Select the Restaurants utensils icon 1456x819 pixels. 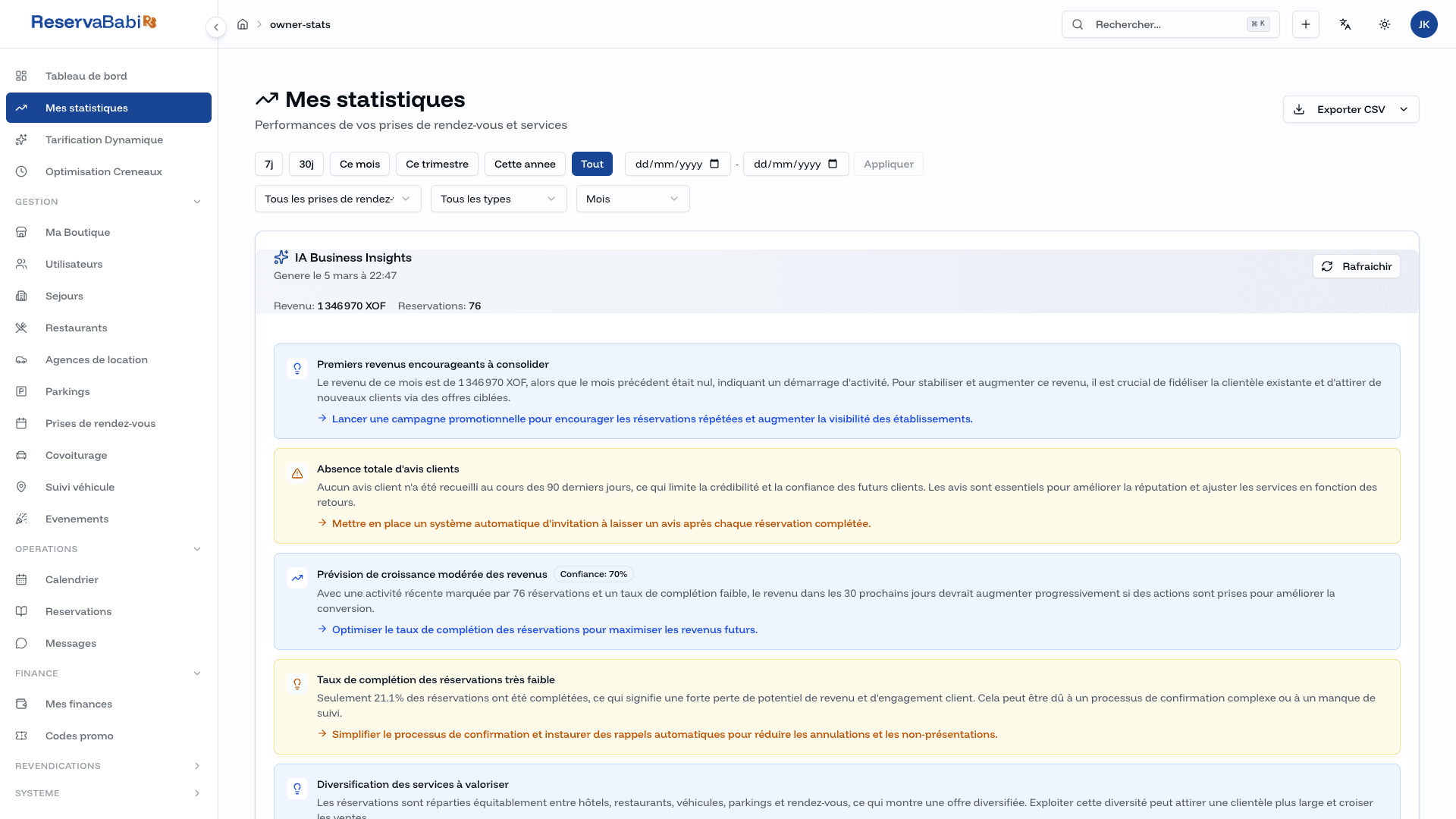click(21, 328)
